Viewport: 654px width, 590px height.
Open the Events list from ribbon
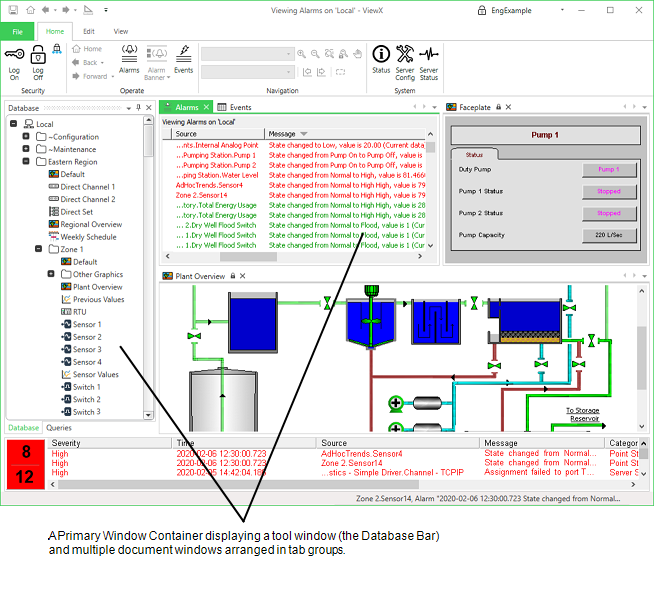click(184, 54)
